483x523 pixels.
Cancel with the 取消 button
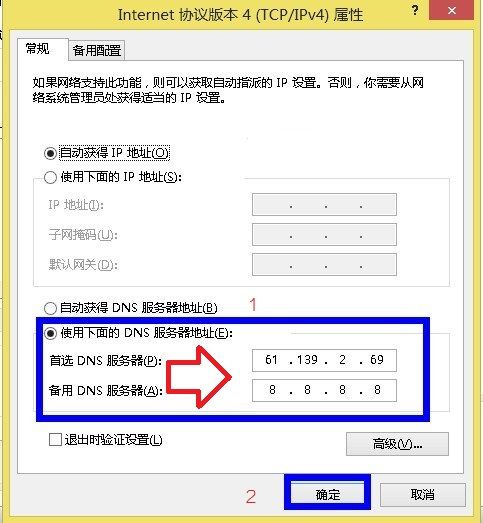tap(423, 494)
